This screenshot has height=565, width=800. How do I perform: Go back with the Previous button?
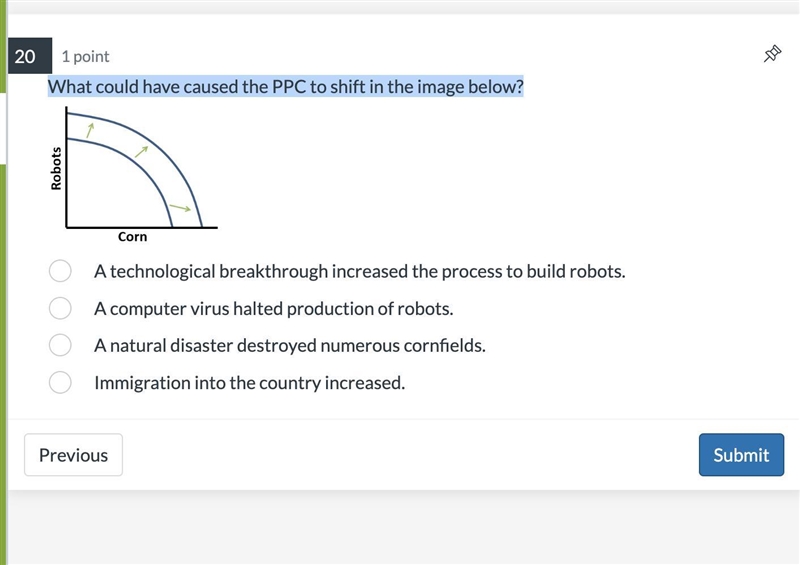[73, 455]
